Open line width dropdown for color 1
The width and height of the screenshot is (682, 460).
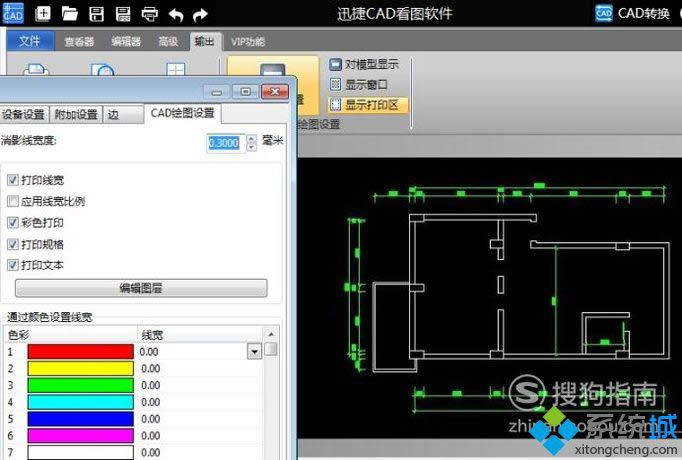(254, 351)
